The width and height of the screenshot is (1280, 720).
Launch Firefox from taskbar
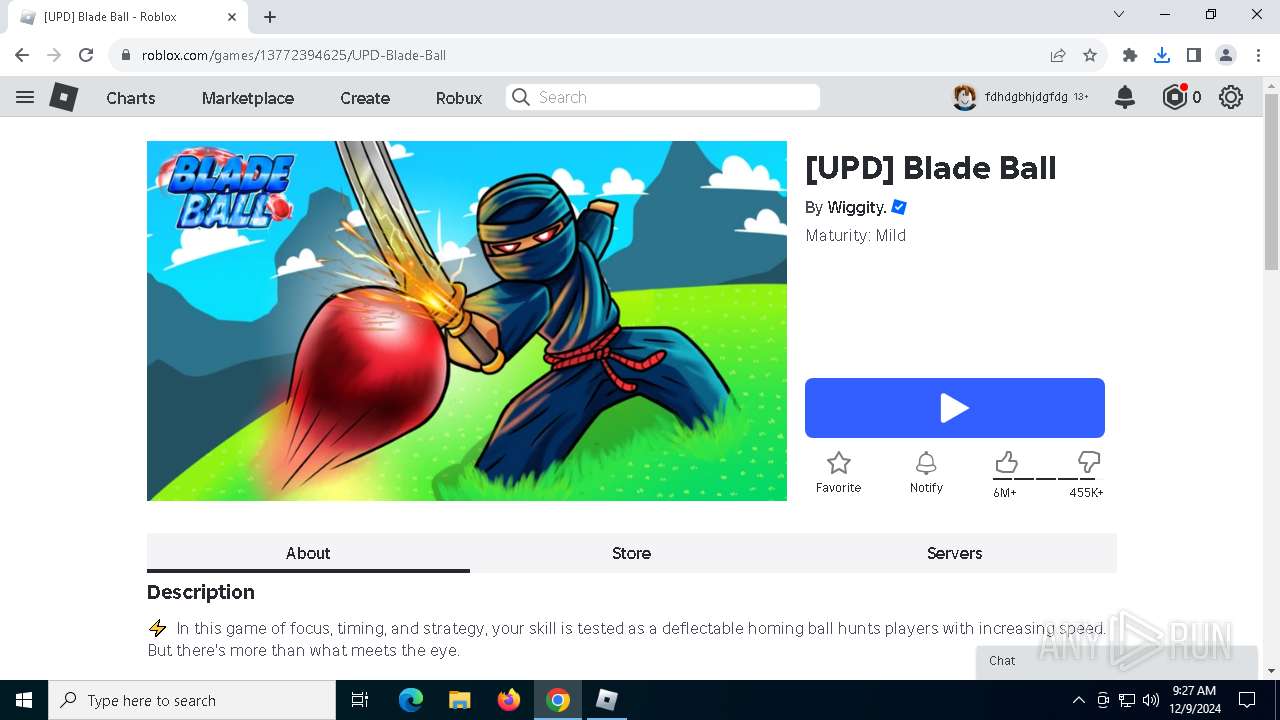click(x=509, y=700)
